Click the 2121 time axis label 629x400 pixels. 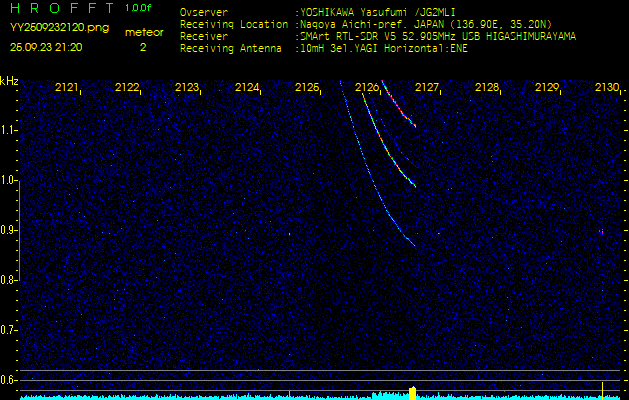tap(67, 88)
